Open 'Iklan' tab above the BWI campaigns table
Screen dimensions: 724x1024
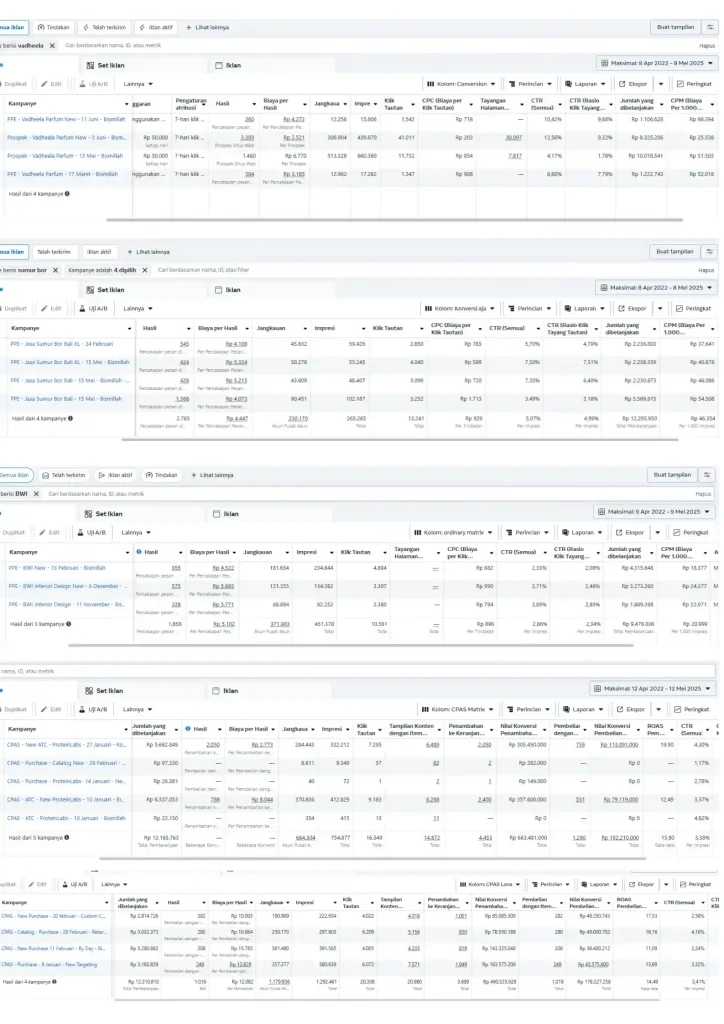[x=230, y=513]
